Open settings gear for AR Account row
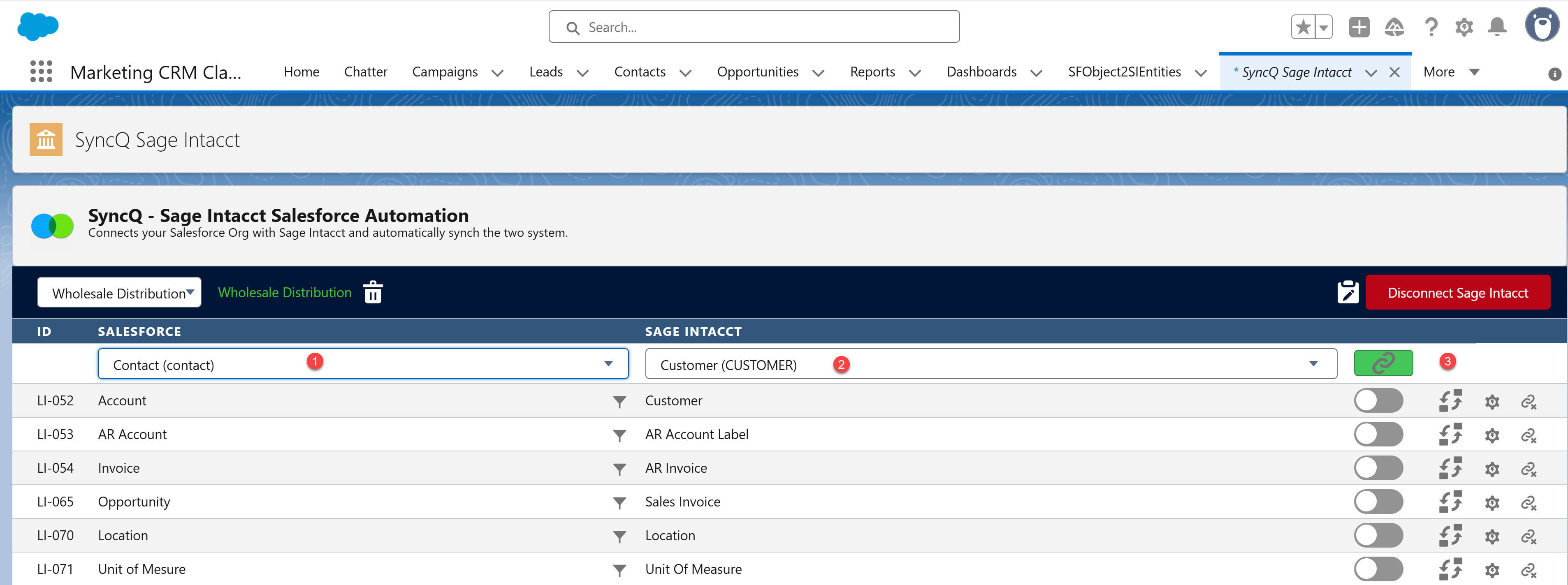Screen dimensions: 1568x585 (1491, 435)
